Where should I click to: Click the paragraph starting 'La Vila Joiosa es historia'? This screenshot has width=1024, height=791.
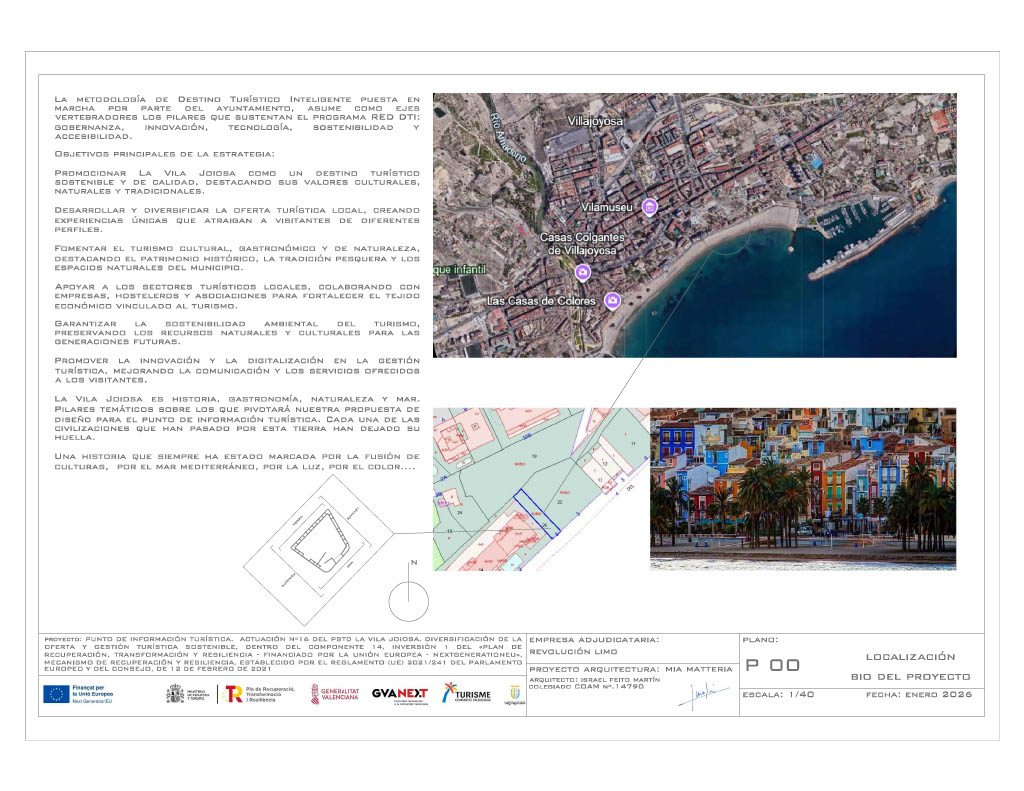pos(237,418)
